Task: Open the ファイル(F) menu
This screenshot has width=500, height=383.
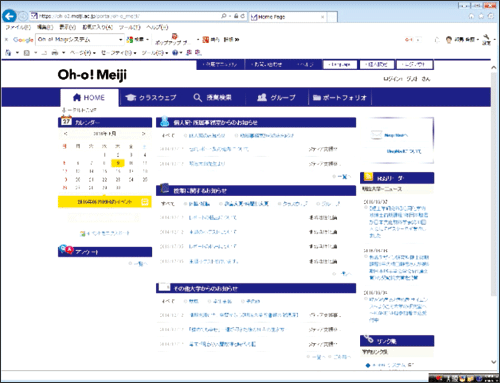Action: point(18,27)
